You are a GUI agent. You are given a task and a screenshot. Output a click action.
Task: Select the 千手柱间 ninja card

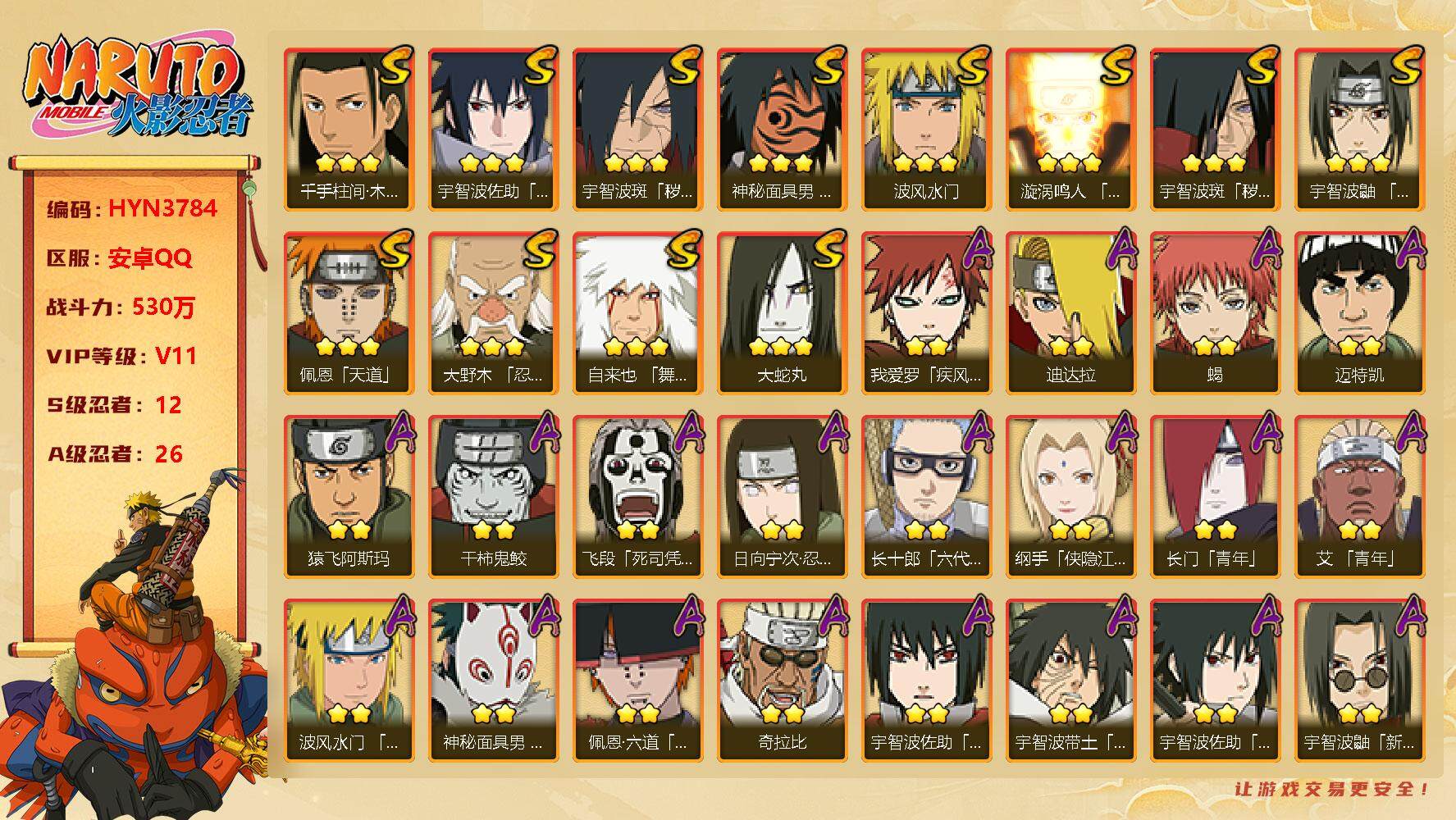pyautogui.click(x=349, y=130)
